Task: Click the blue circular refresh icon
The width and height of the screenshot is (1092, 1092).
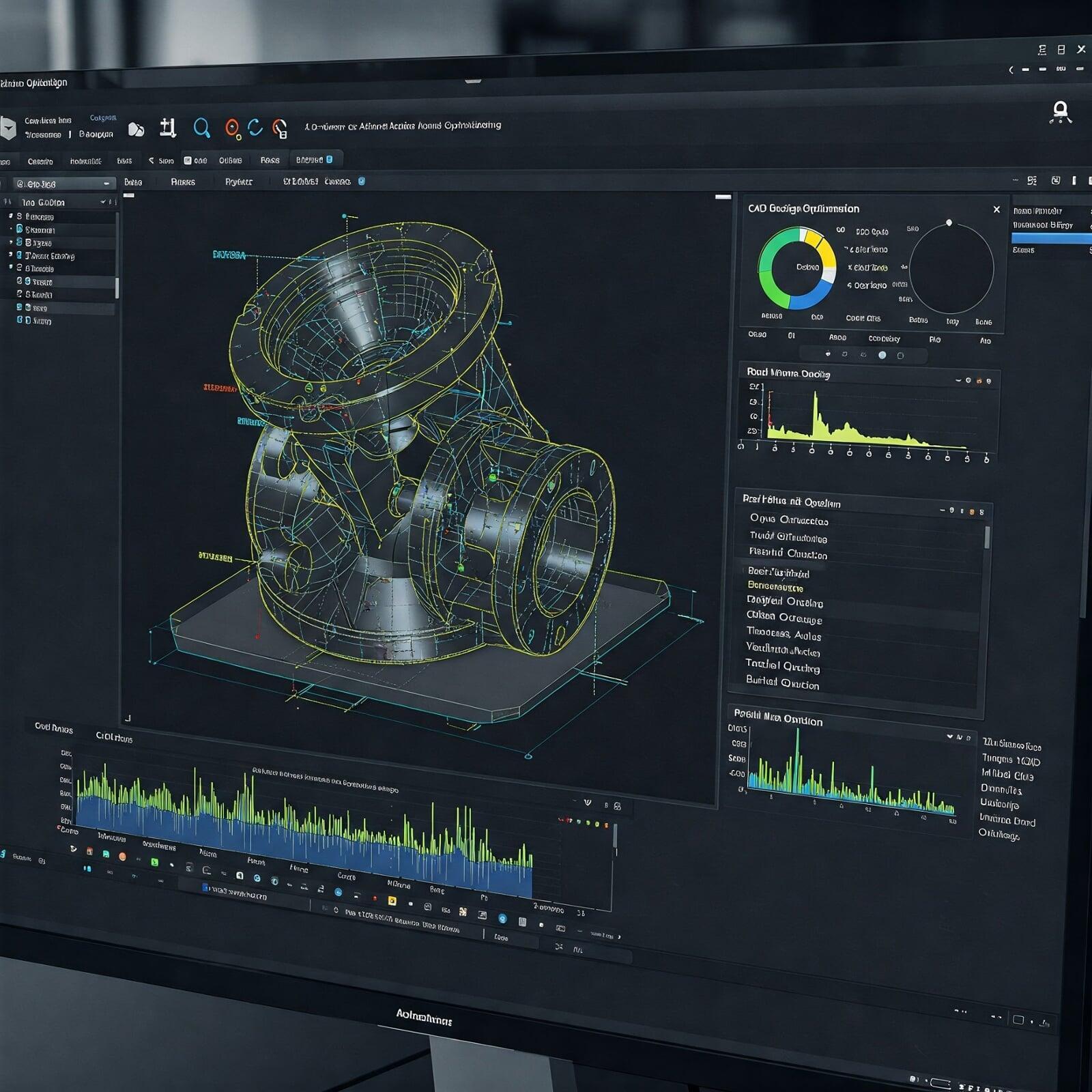Action: click(x=255, y=127)
